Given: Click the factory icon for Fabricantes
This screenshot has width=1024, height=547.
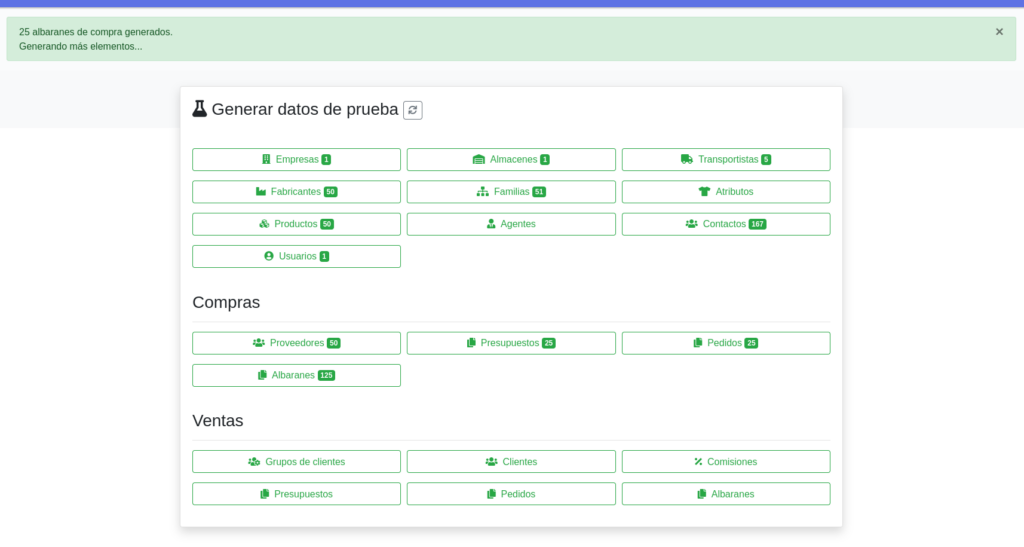Looking at the screenshot, I should coord(261,192).
